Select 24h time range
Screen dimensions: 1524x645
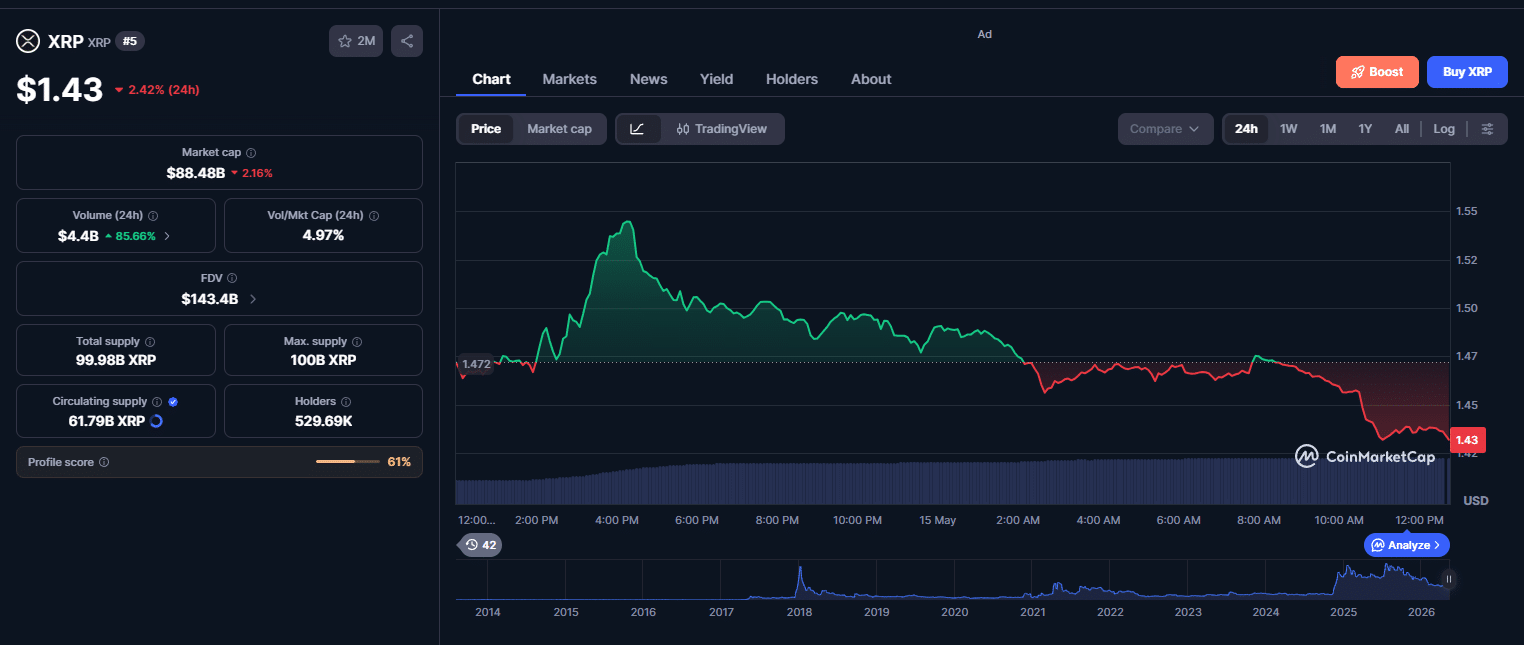(1246, 129)
